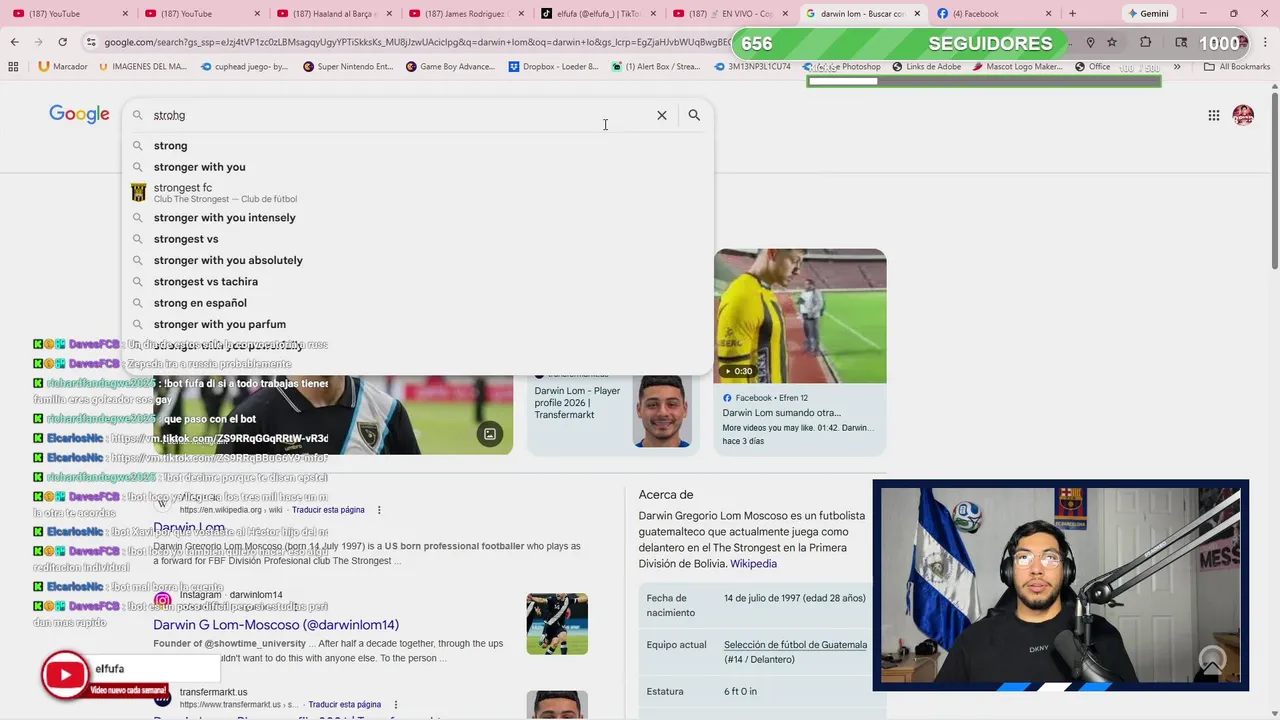
Task: Click "Traducir esta página" on Transfermarkt result
Action: [344, 704]
